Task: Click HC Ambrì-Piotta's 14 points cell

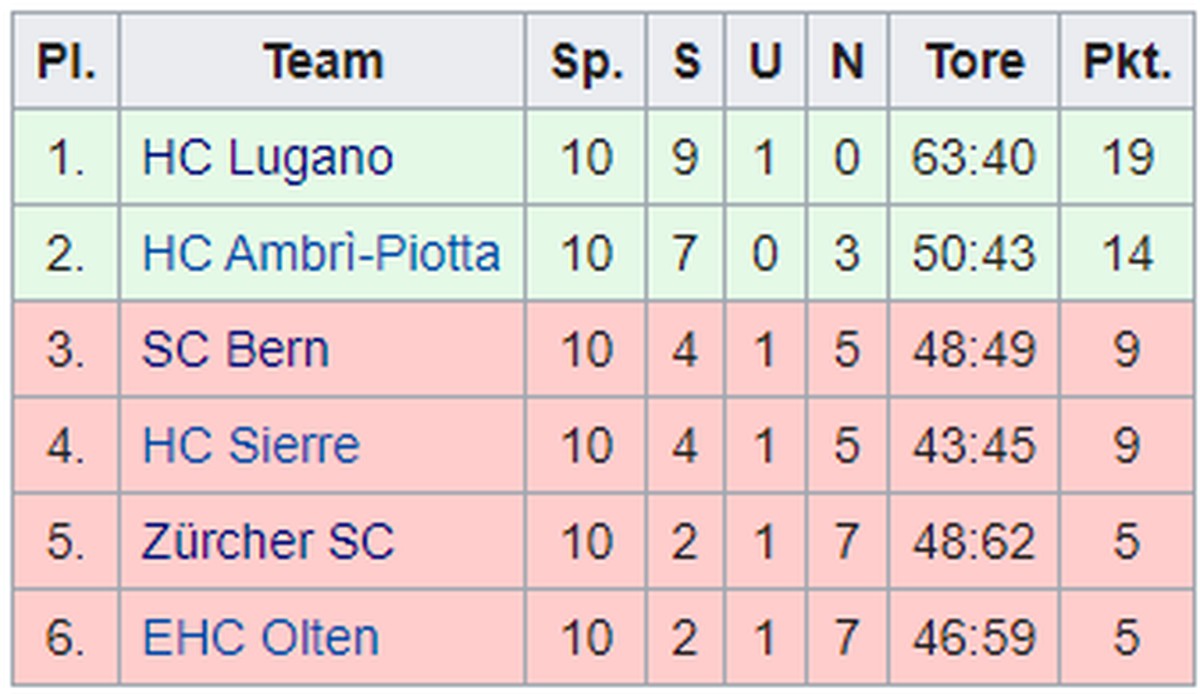Action: point(1127,254)
